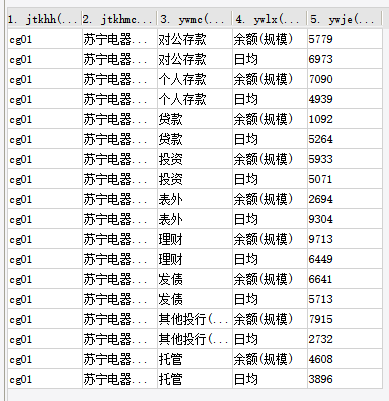The image size is (389, 401).
Task: Select the 投资 cell in the 5933 row
Action: tap(194, 159)
